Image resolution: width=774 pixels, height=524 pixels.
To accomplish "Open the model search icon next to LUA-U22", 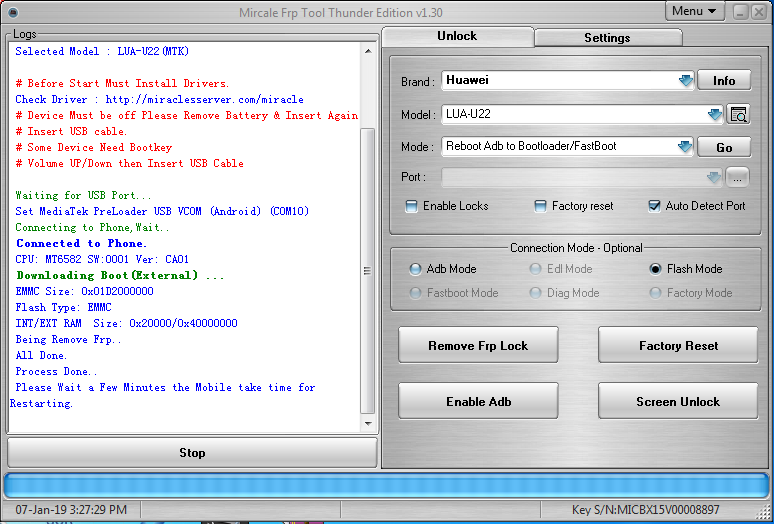I will [738, 114].
